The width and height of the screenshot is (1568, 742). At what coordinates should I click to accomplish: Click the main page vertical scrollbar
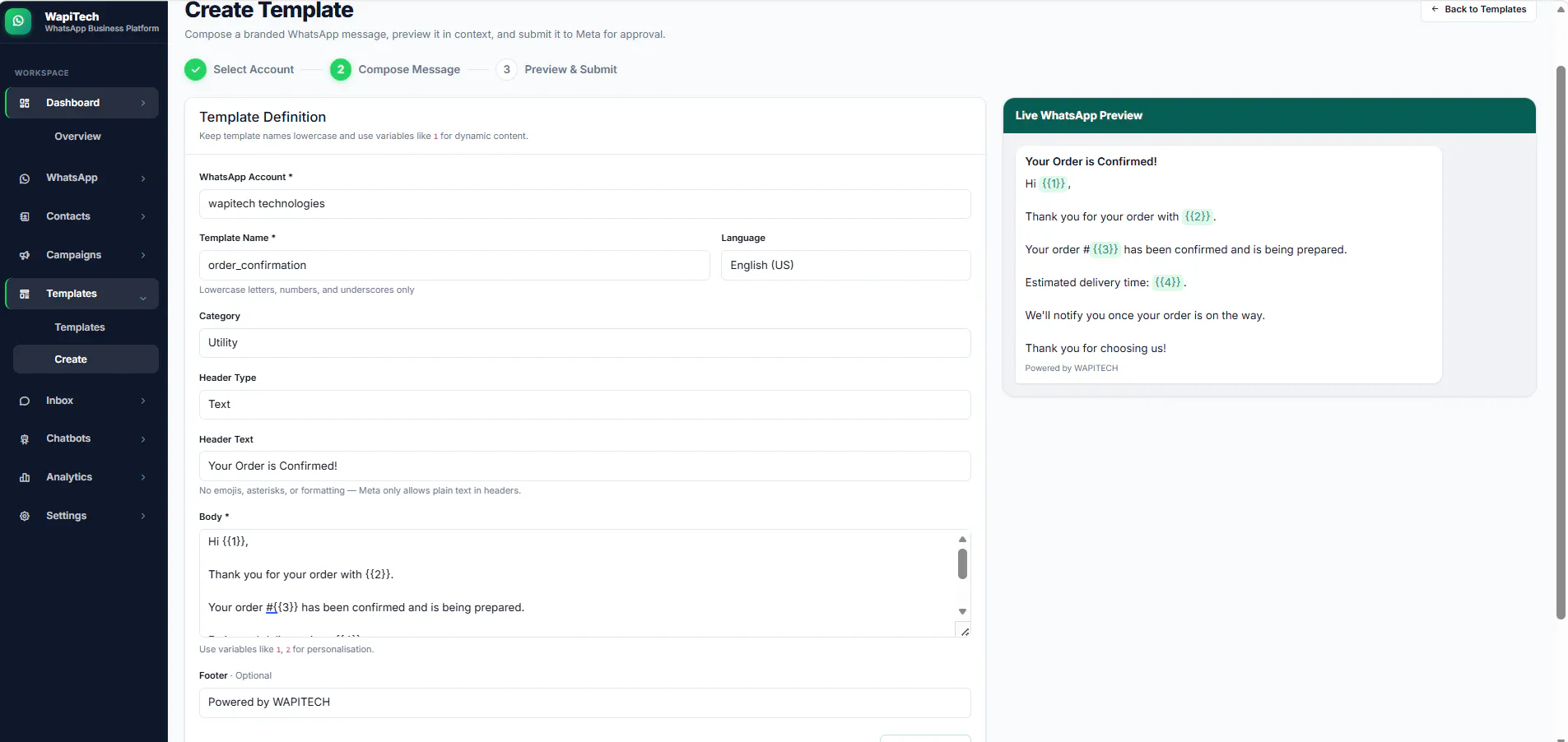1561,342
